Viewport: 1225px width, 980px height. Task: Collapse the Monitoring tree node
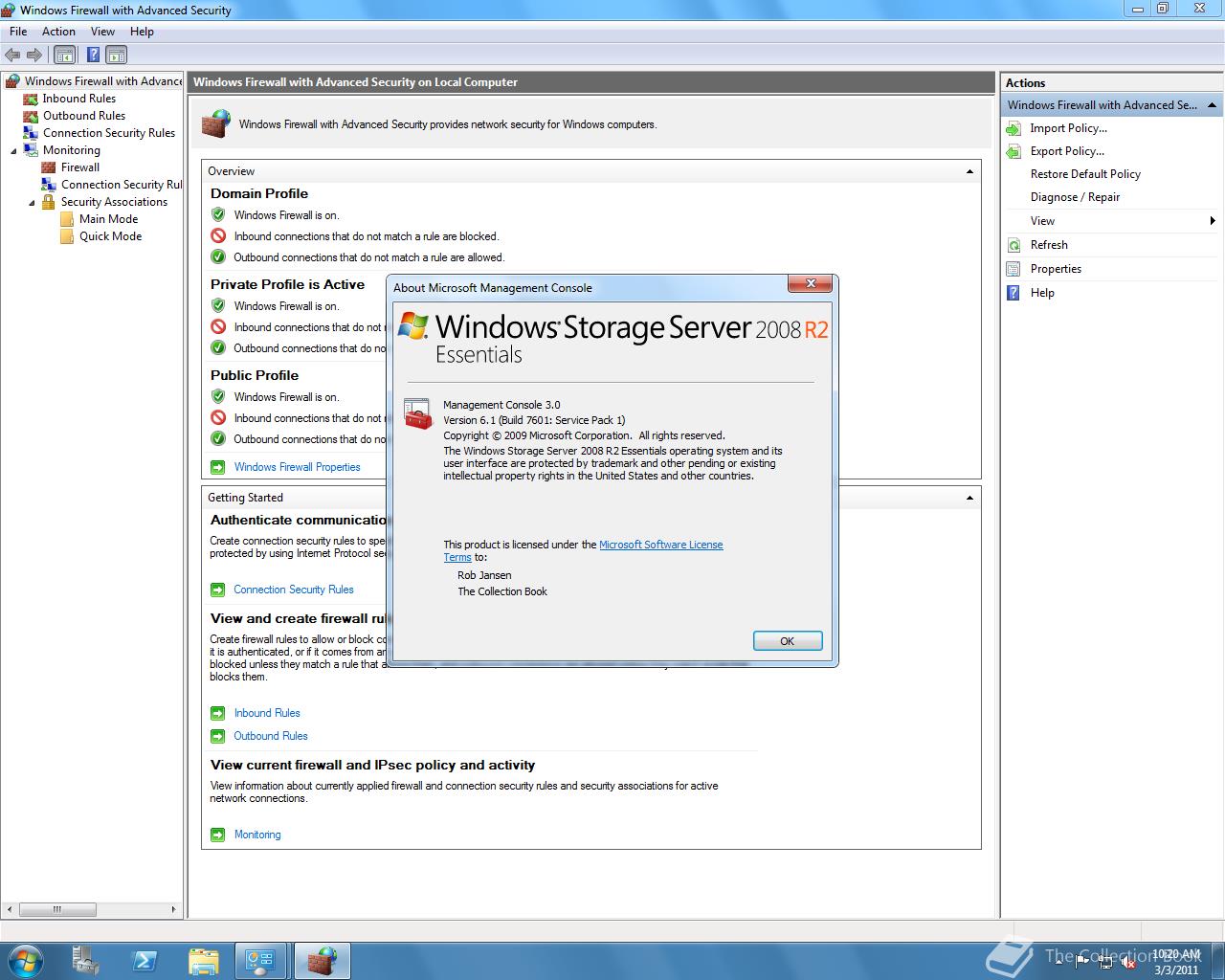click(13, 150)
